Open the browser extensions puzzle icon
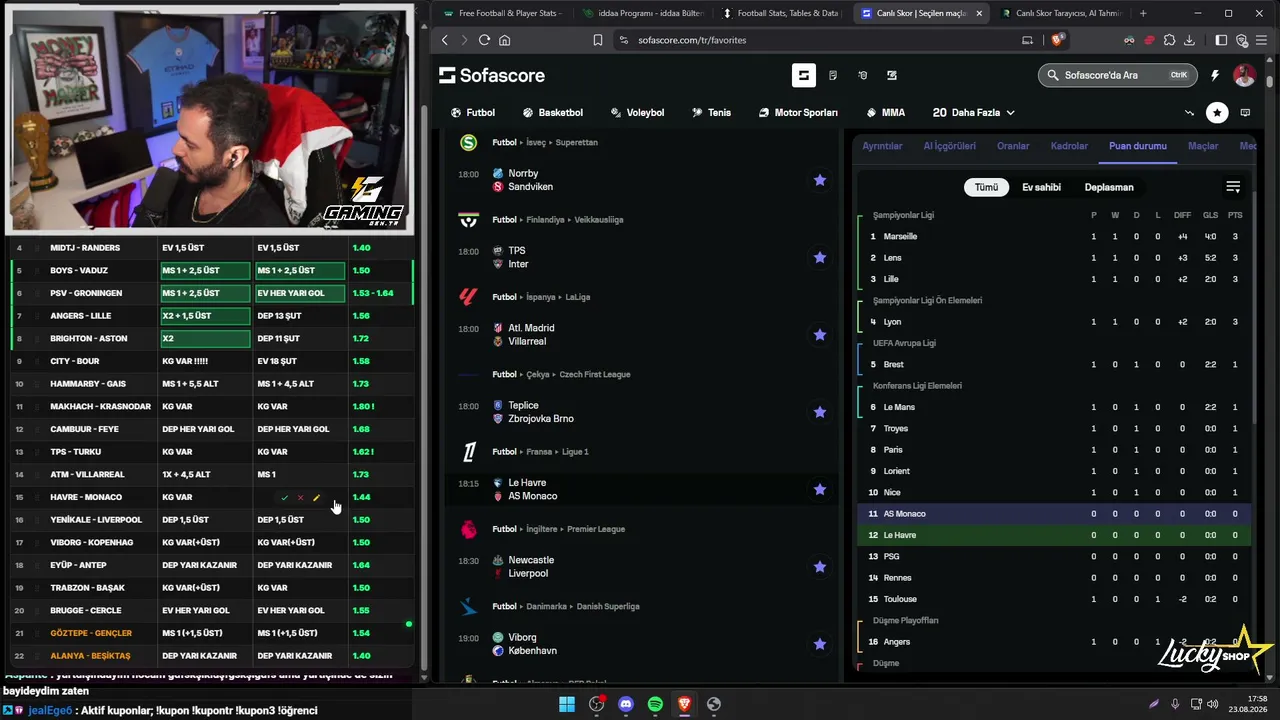Viewport: 1280px width, 720px height. (1169, 40)
